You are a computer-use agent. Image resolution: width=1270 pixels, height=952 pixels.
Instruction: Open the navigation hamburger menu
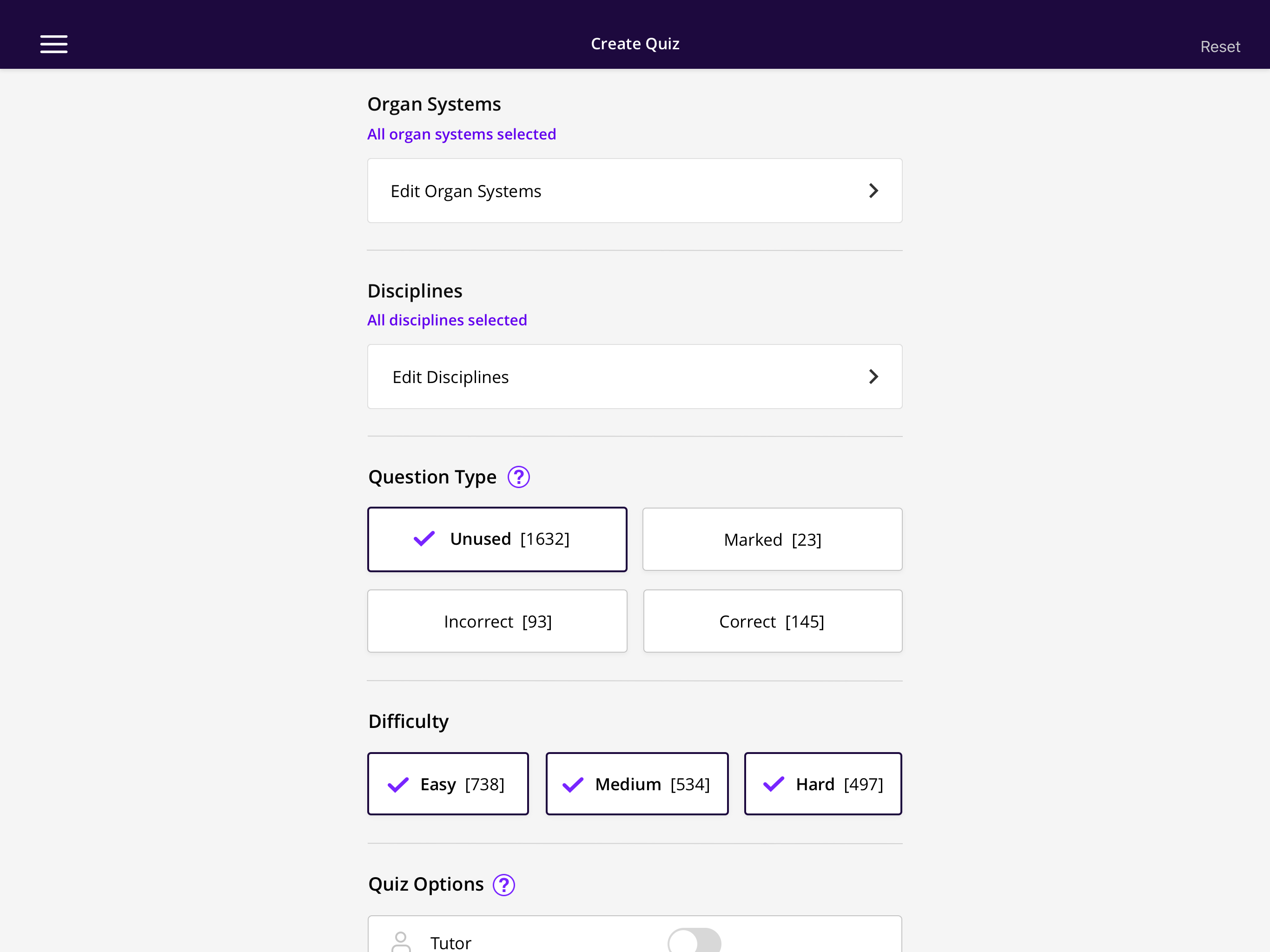tap(54, 44)
